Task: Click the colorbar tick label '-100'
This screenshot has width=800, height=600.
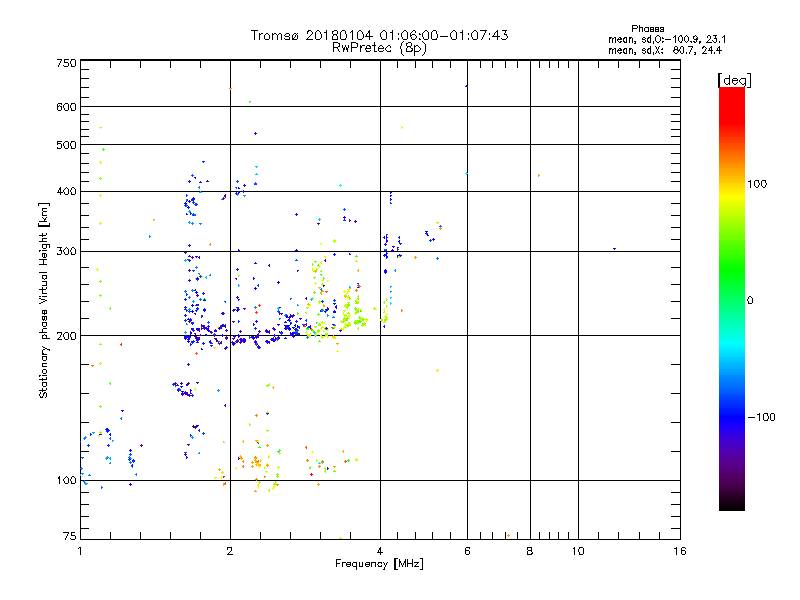Action: [x=761, y=417]
